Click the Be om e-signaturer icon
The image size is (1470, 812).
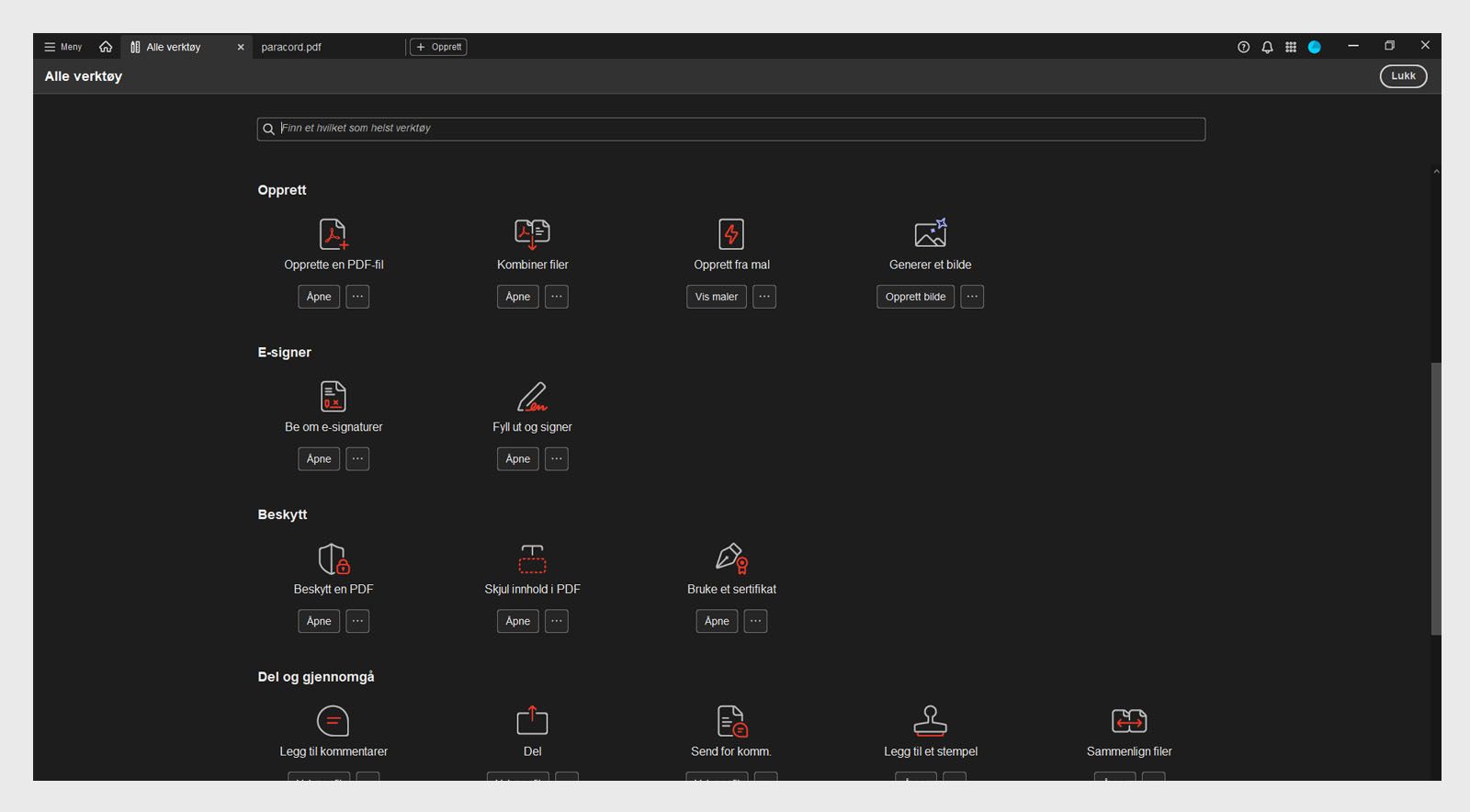(334, 396)
